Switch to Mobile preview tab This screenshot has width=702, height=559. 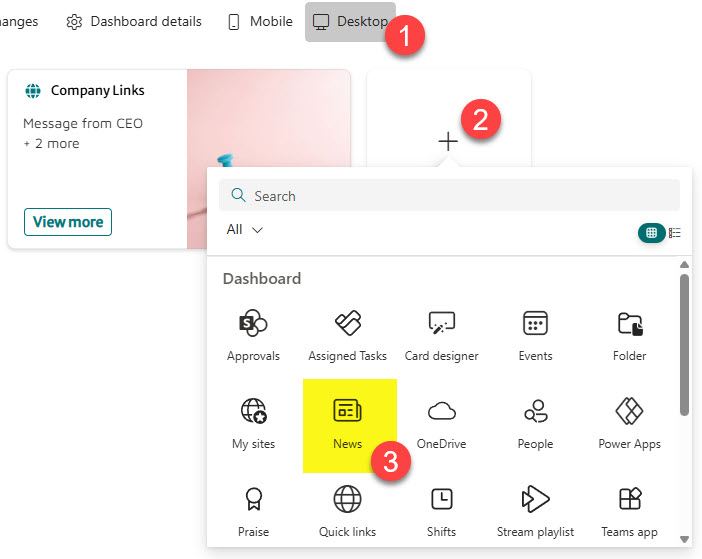click(x=260, y=21)
